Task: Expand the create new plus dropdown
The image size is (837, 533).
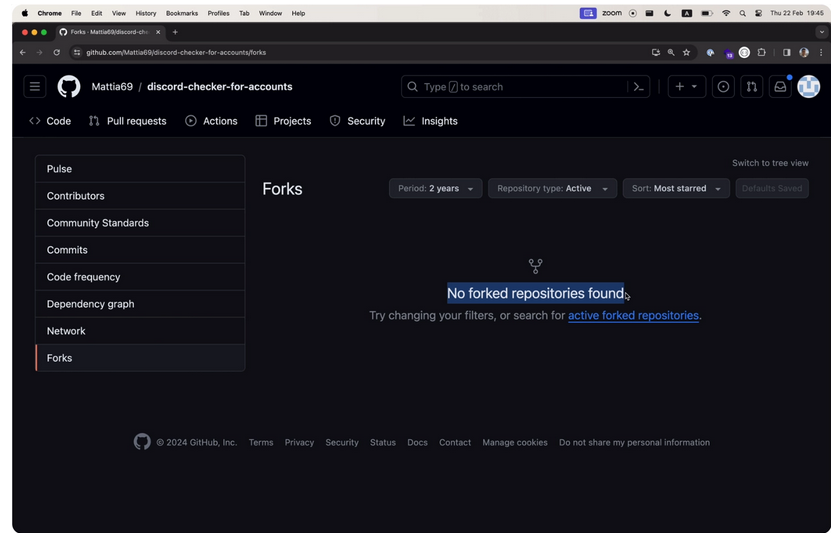Action: click(x=686, y=87)
